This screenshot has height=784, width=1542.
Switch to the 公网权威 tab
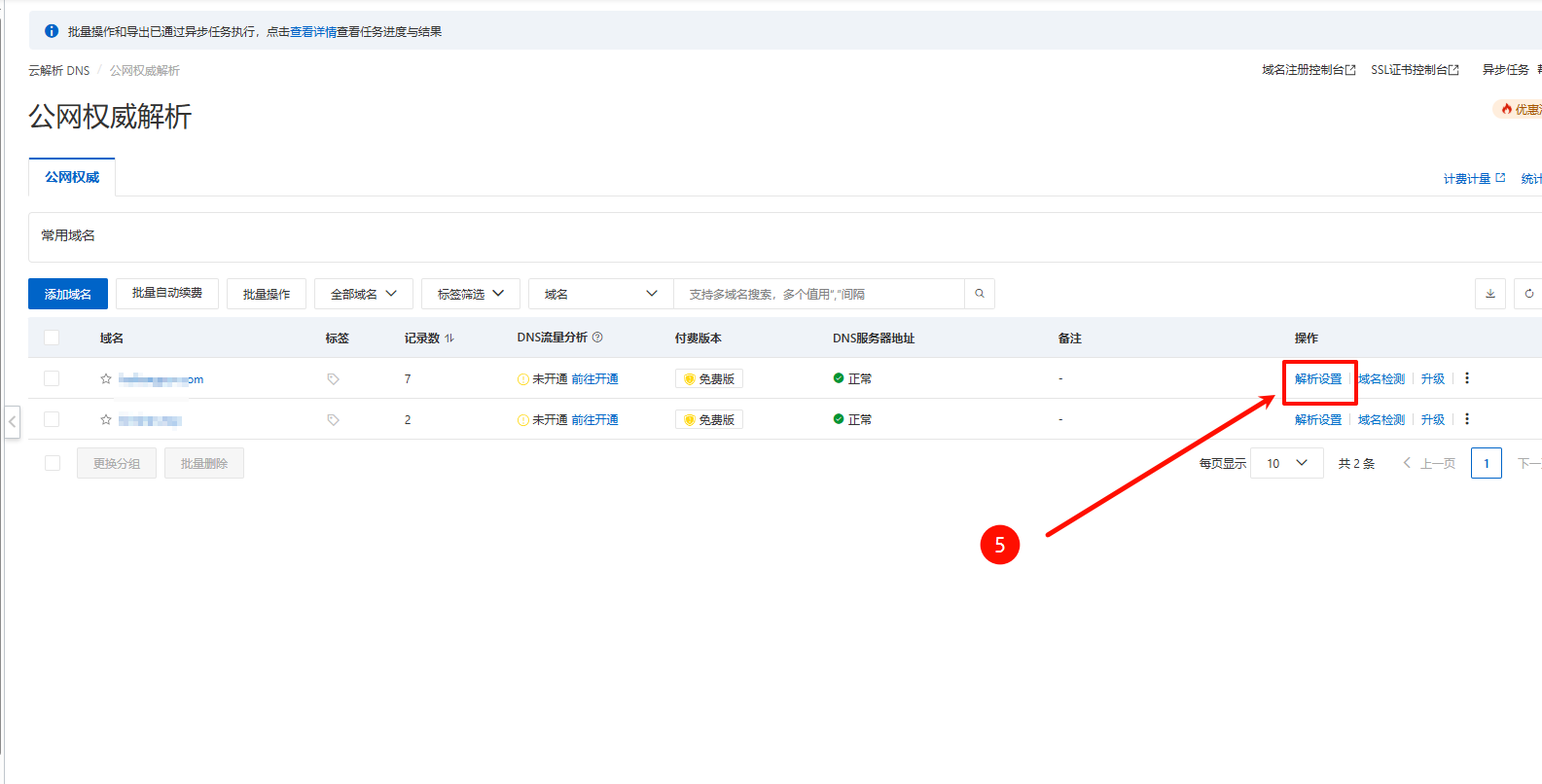pos(72,177)
